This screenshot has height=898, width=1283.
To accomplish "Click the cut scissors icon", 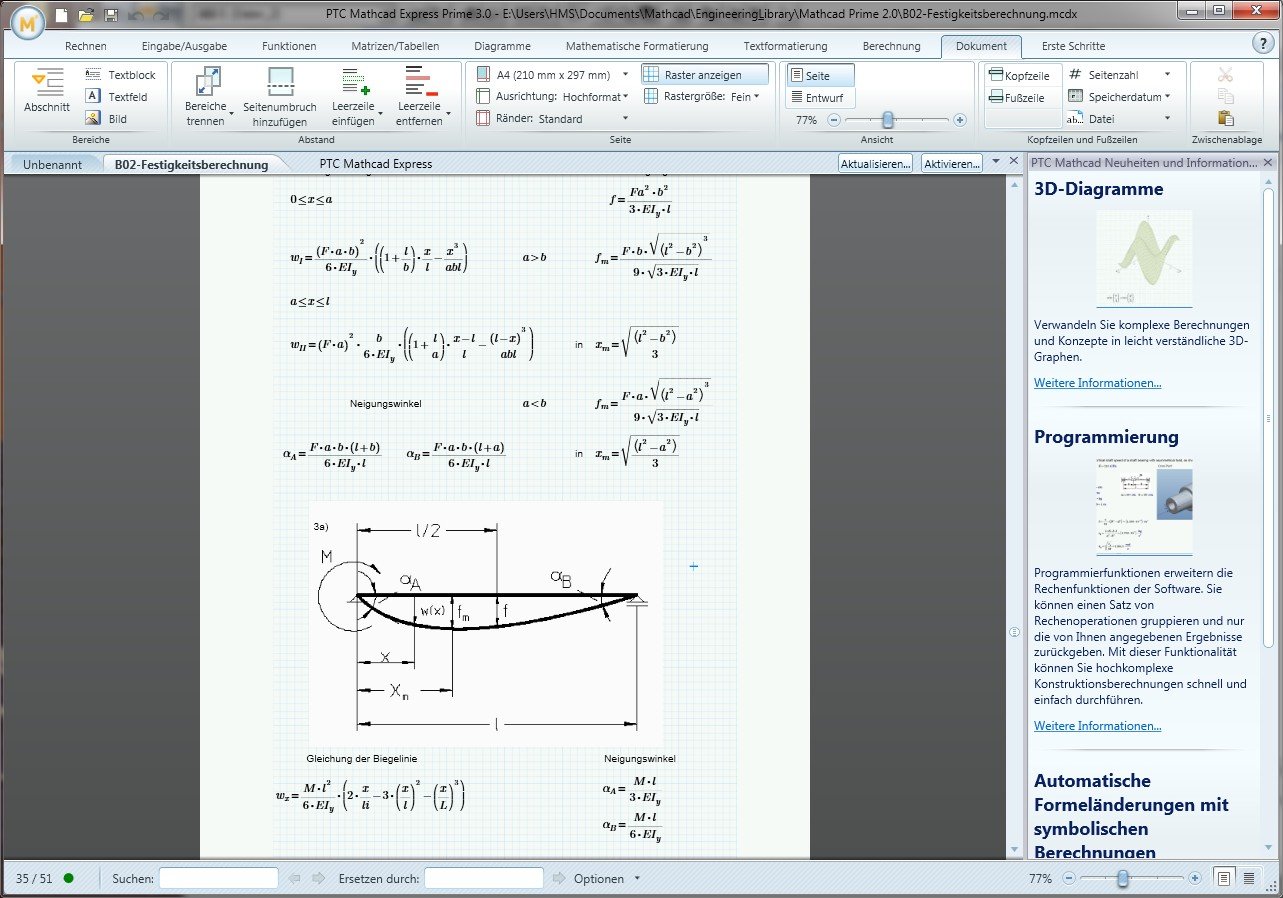I will [1226, 75].
